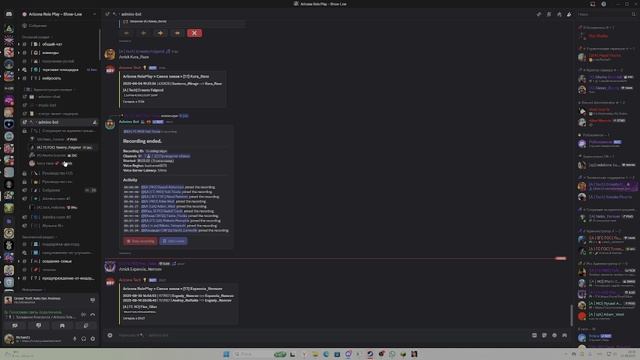
Task: Open the help icon in title bar
Action: tap(604, 4)
